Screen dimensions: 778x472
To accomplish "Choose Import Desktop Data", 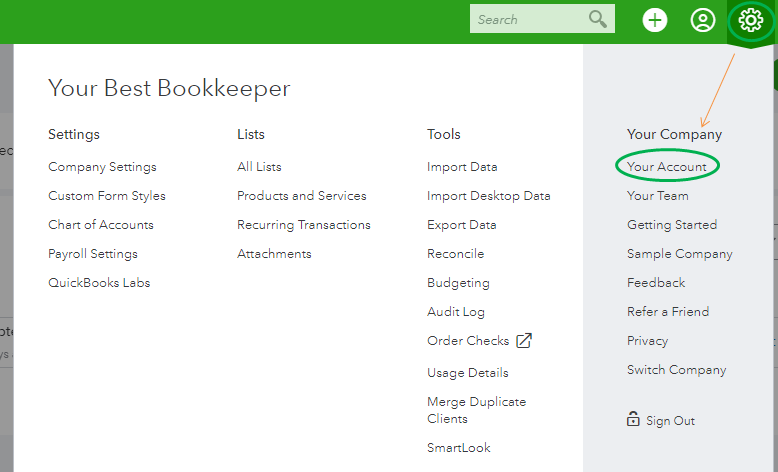I will [x=489, y=196].
